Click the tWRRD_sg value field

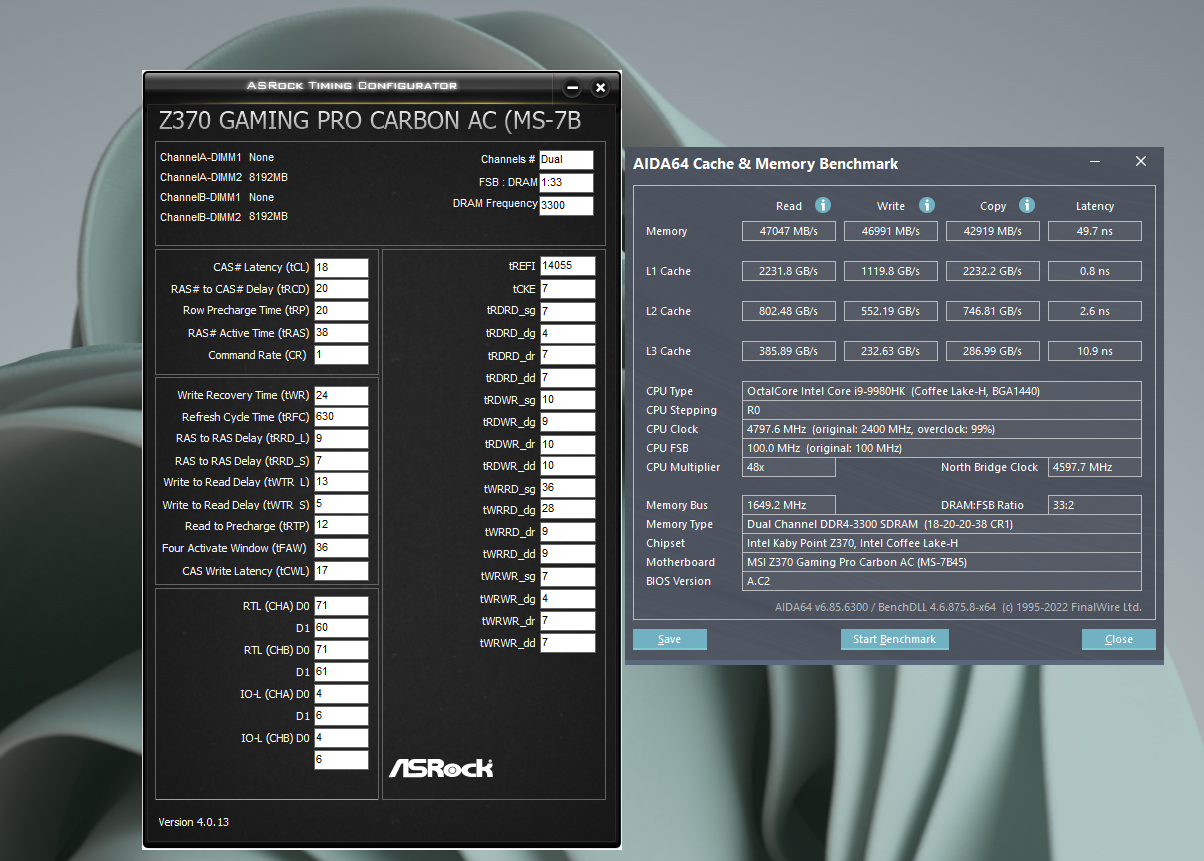567,488
